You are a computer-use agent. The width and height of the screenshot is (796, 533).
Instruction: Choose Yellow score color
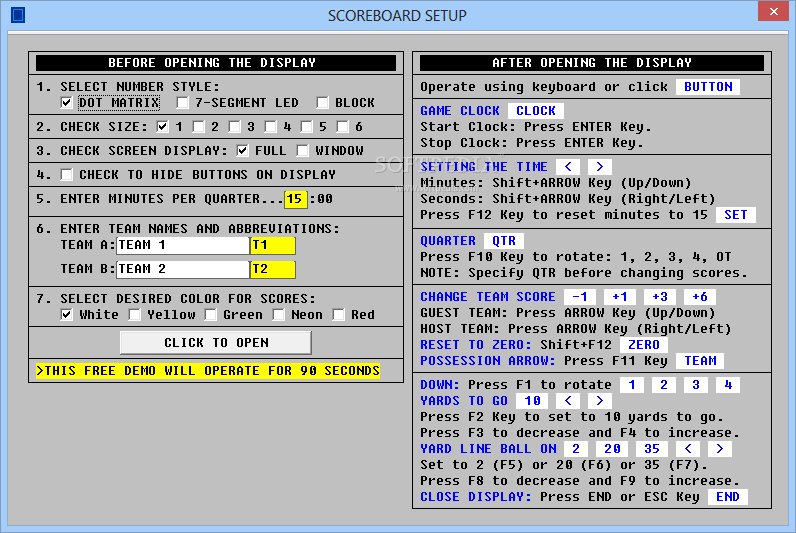135,315
